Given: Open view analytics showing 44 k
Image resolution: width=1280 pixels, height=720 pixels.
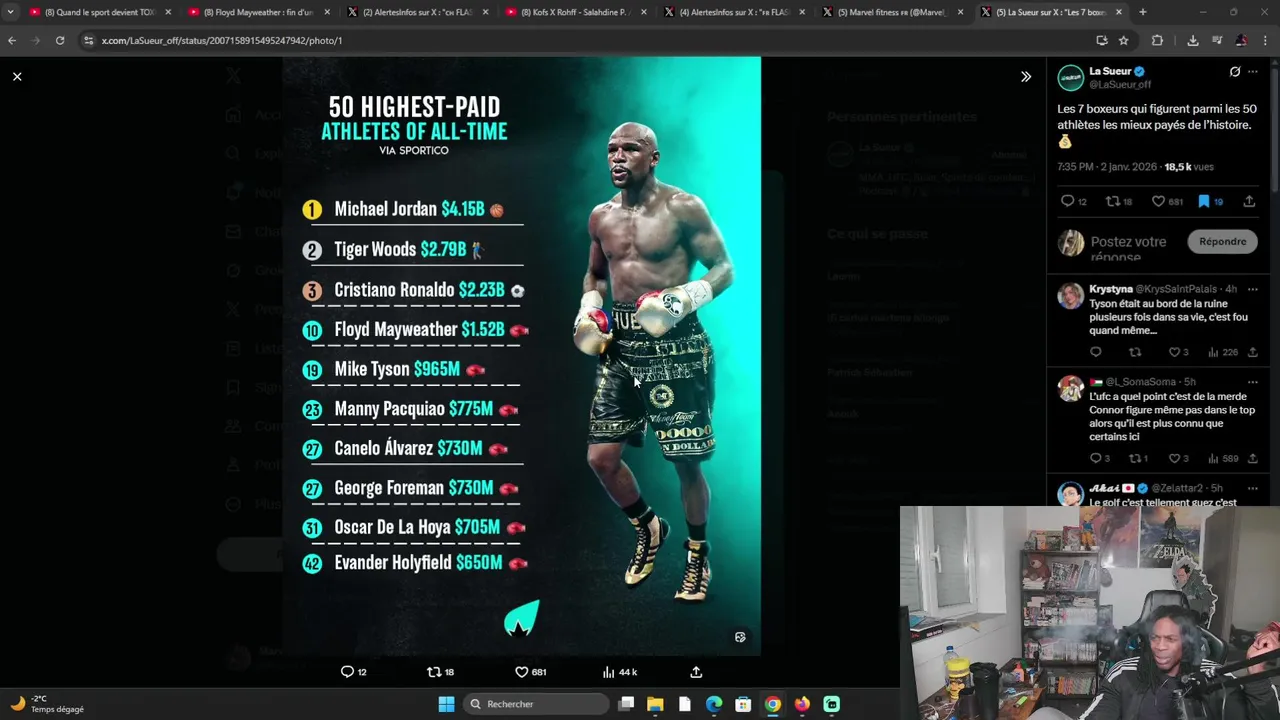Looking at the screenshot, I should (619, 672).
